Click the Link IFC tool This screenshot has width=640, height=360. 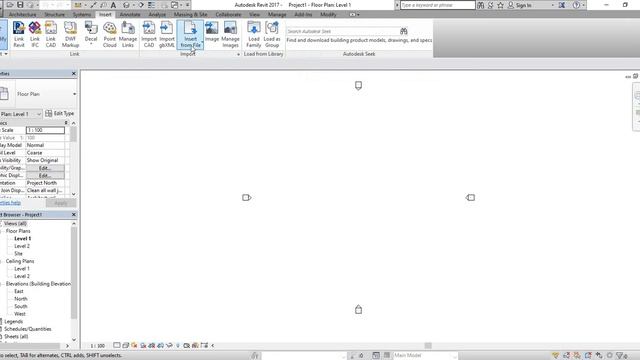tap(35, 34)
